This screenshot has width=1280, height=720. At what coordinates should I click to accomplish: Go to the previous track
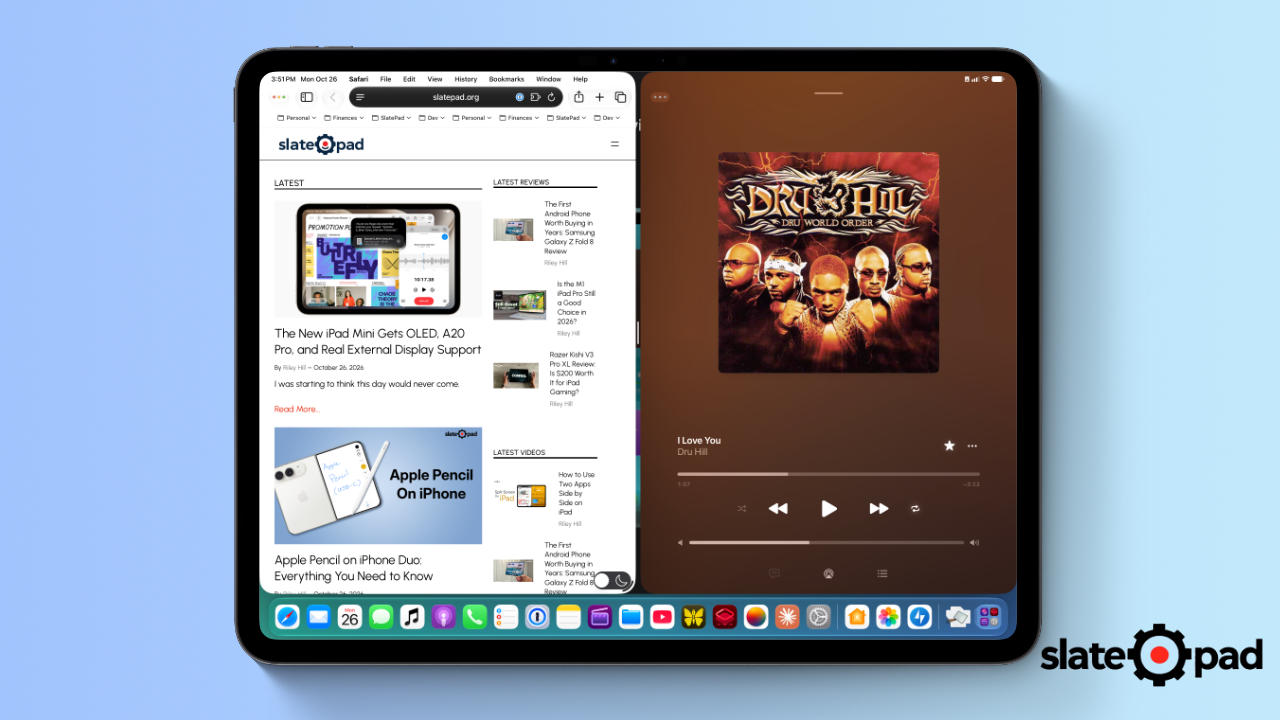click(x=778, y=508)
